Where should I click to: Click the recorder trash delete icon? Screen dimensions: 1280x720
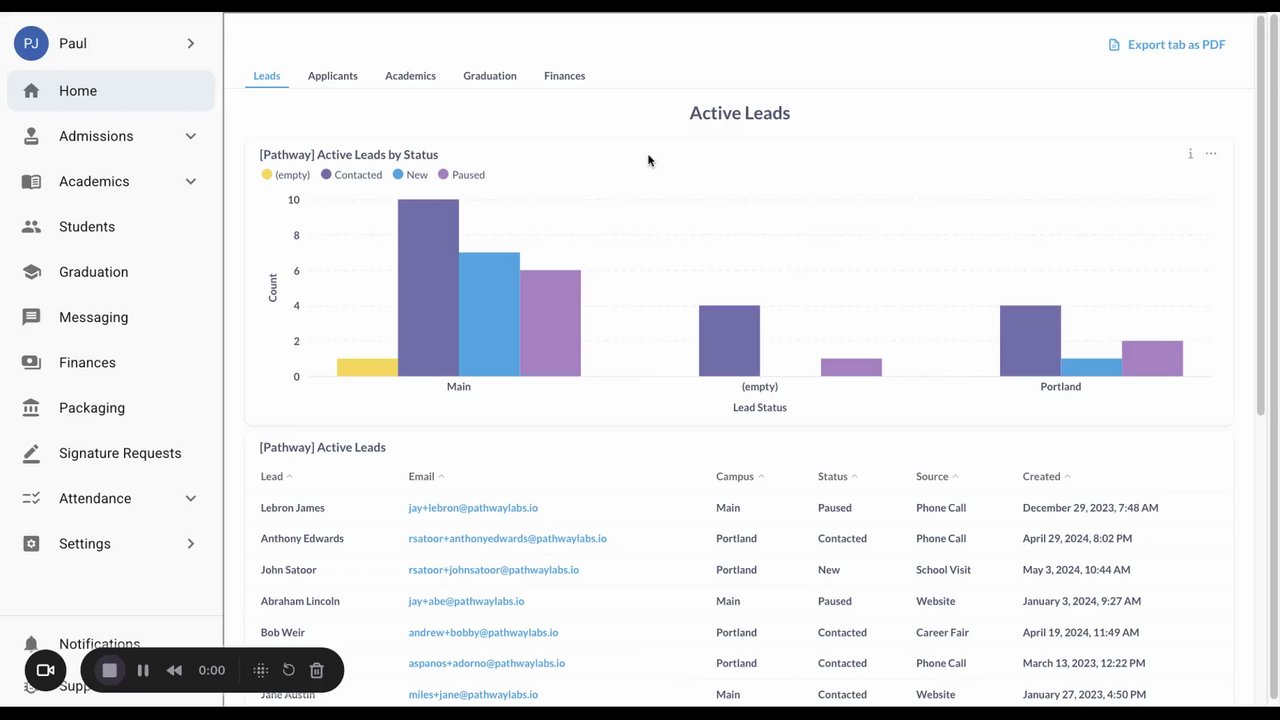coord(316,670)
